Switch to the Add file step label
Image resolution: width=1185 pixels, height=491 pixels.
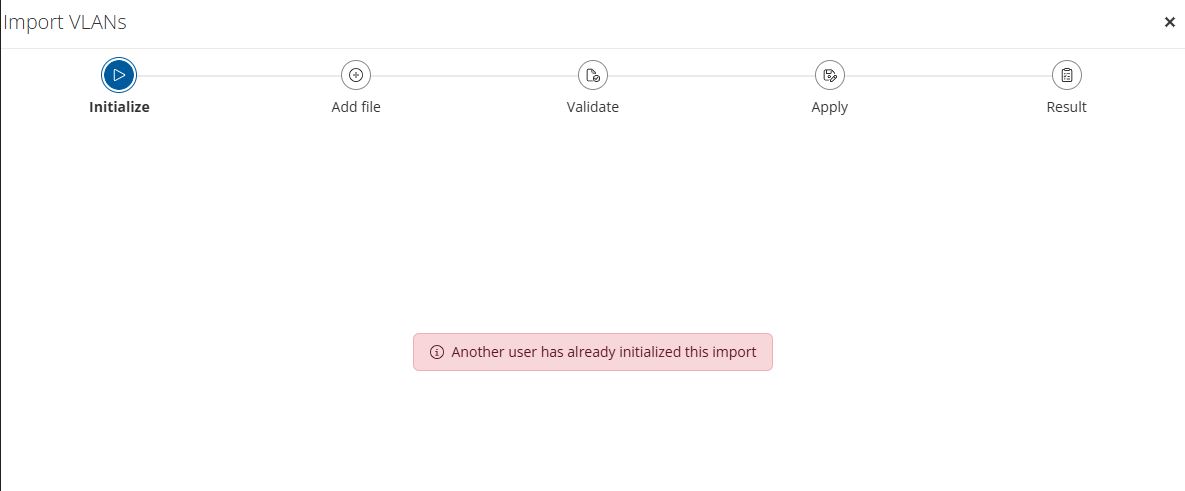pos(356,107)
